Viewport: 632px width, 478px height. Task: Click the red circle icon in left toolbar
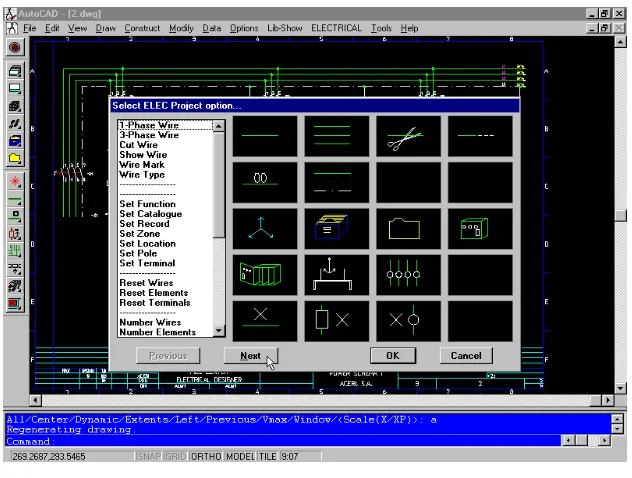coord(15,48)
